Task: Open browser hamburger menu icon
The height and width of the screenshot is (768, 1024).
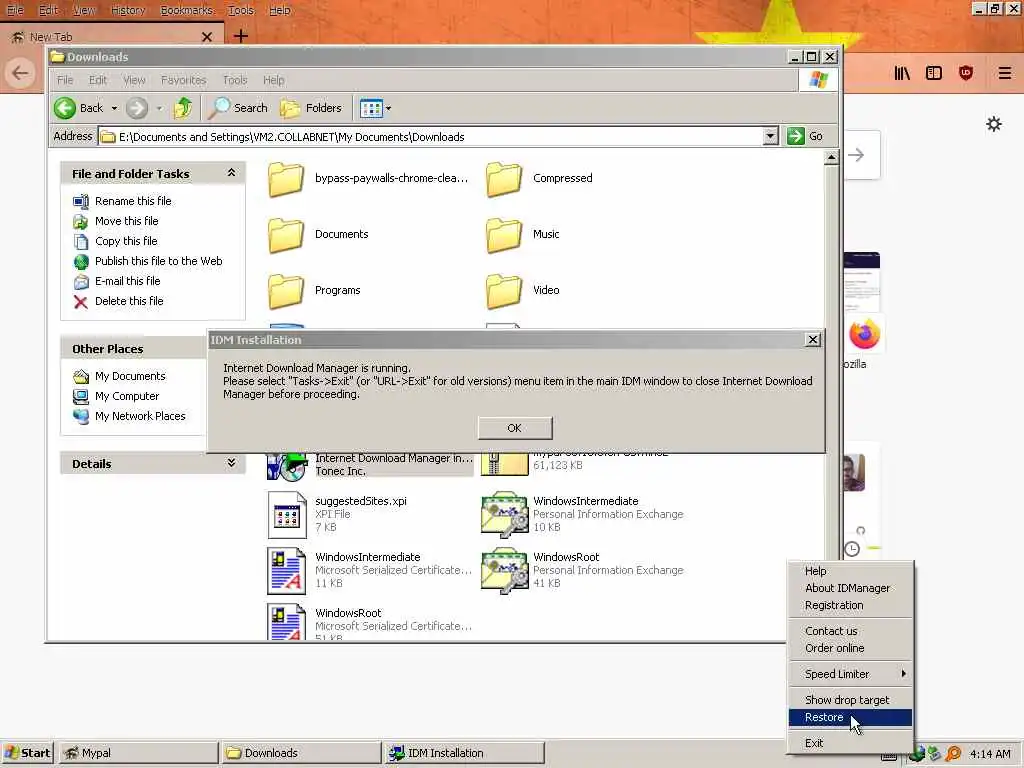Action: [1004, 73]
